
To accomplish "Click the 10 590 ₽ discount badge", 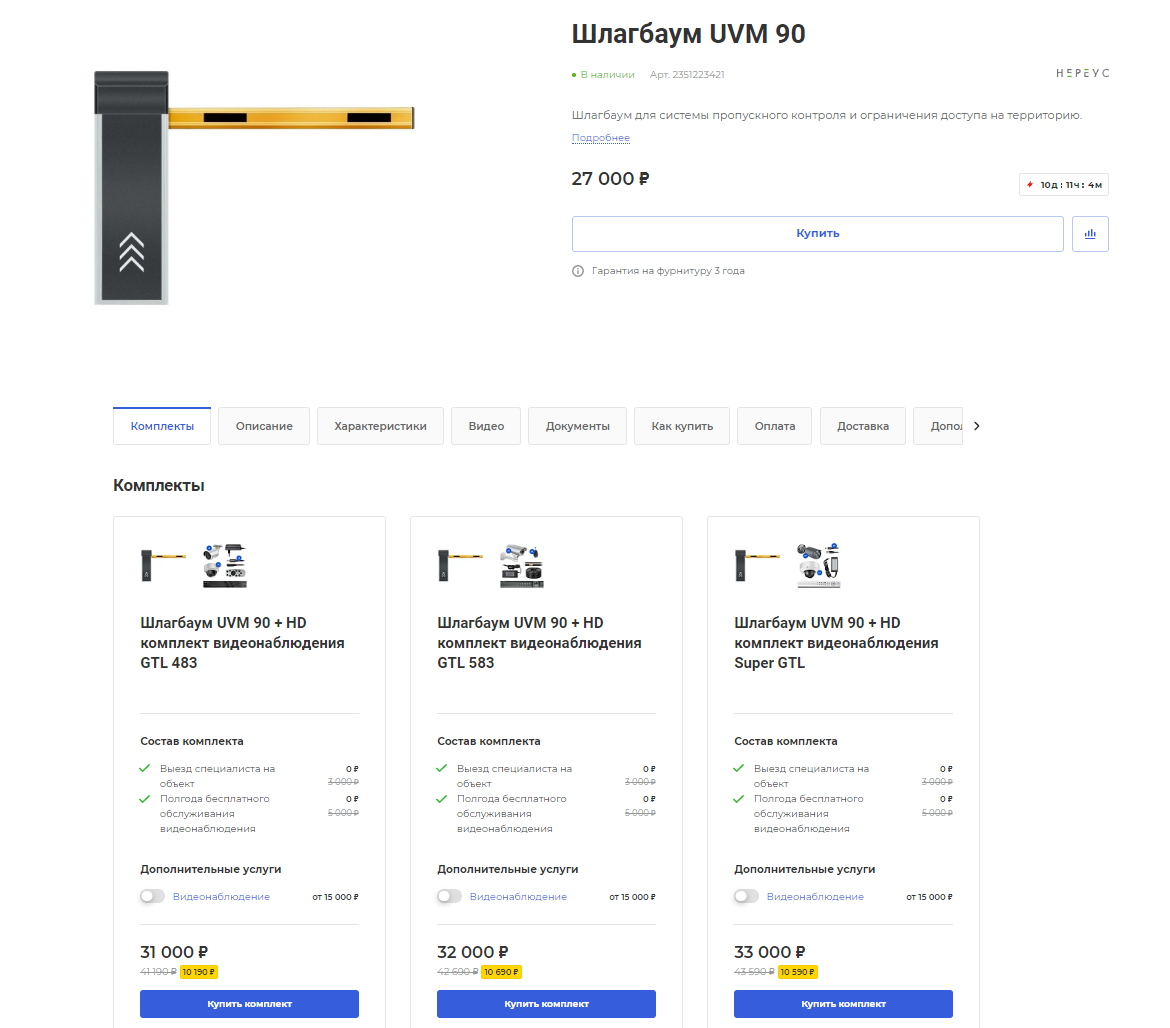I will tap(798, 972).
